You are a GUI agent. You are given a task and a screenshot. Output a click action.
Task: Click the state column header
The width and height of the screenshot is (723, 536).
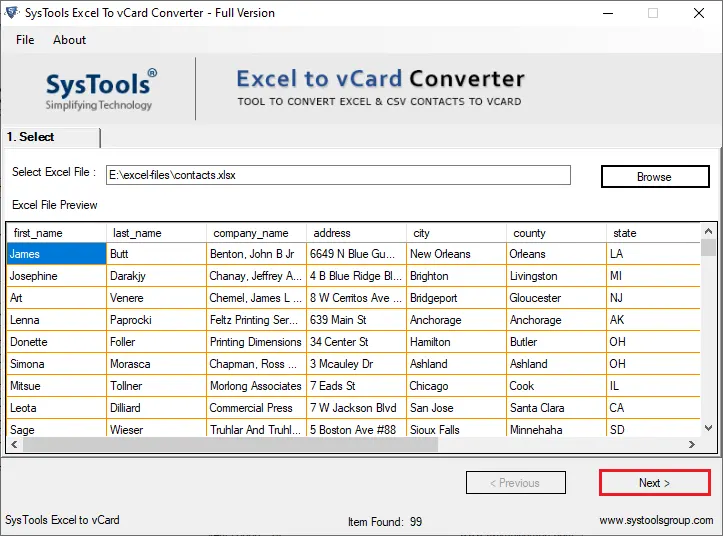point(654,233)
